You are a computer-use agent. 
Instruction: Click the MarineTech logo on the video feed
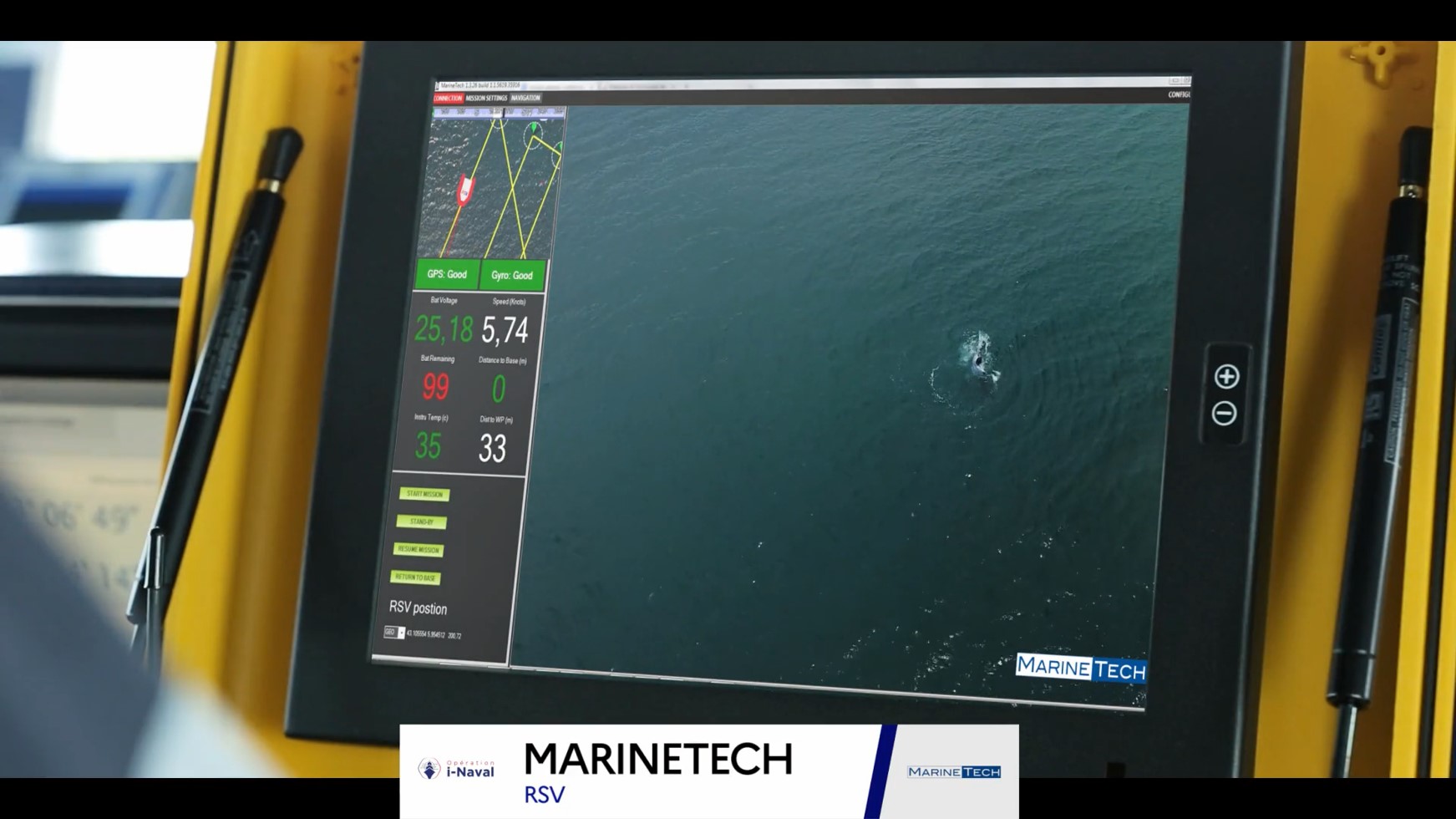[x=1080, y=668]
